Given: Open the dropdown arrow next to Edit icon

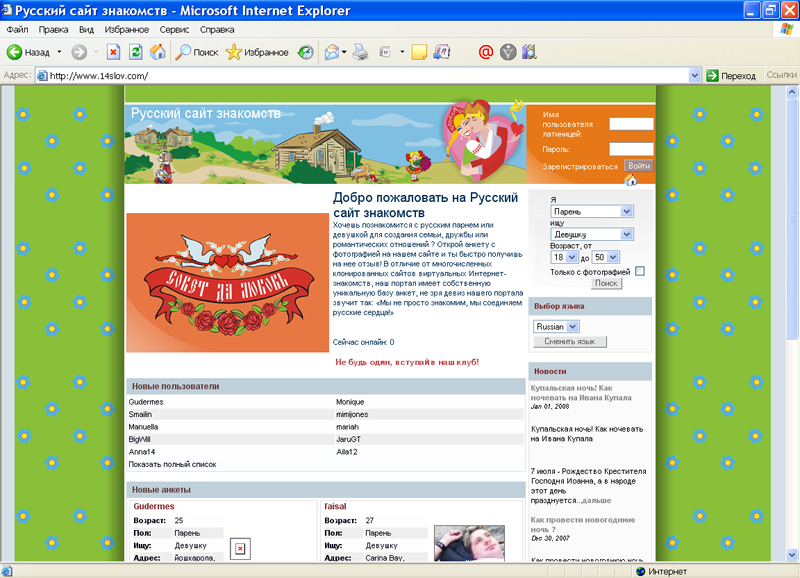Looking at the screenshot, I should pos(402,52).
